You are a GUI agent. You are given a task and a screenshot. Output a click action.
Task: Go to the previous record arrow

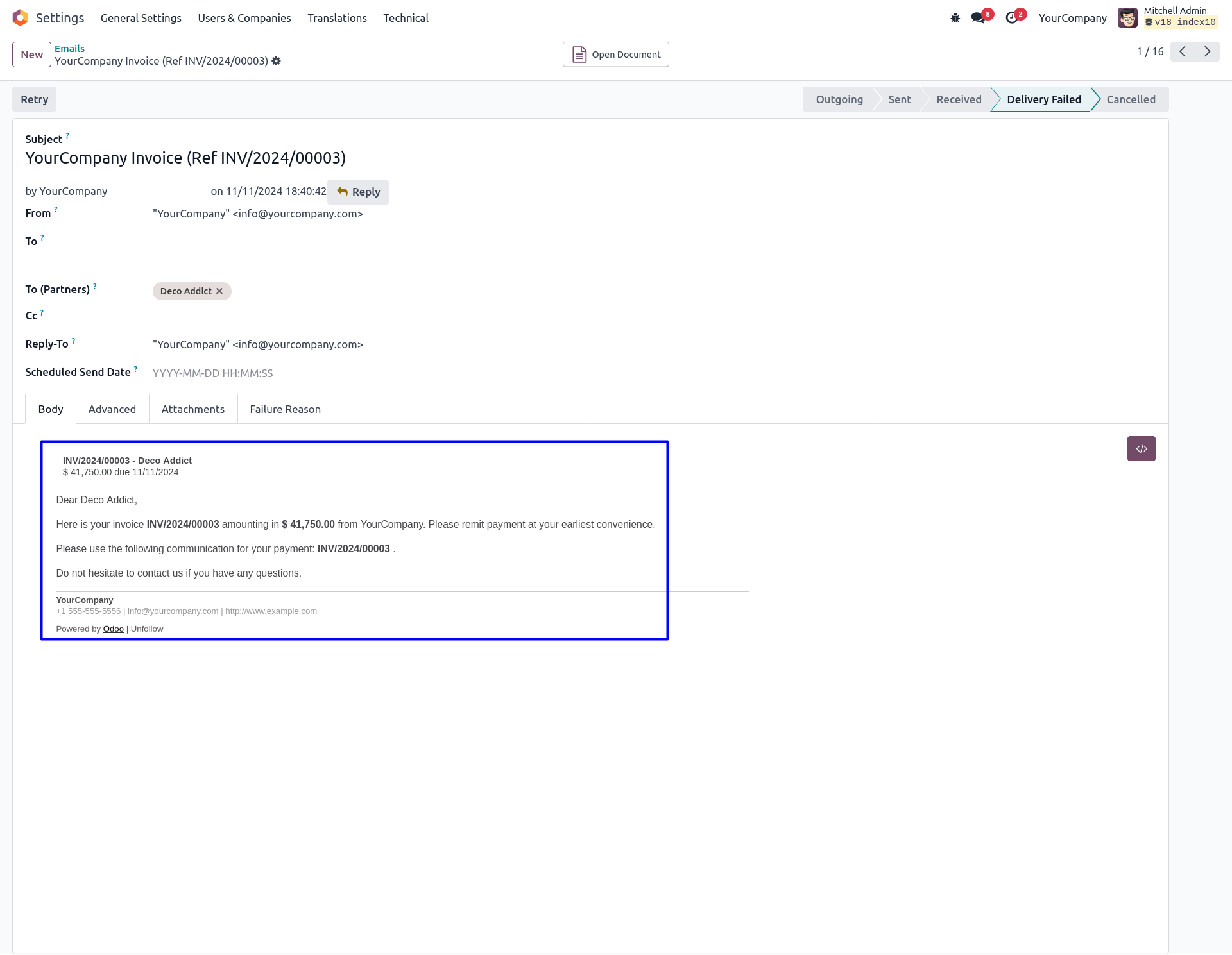point(1182,51)
